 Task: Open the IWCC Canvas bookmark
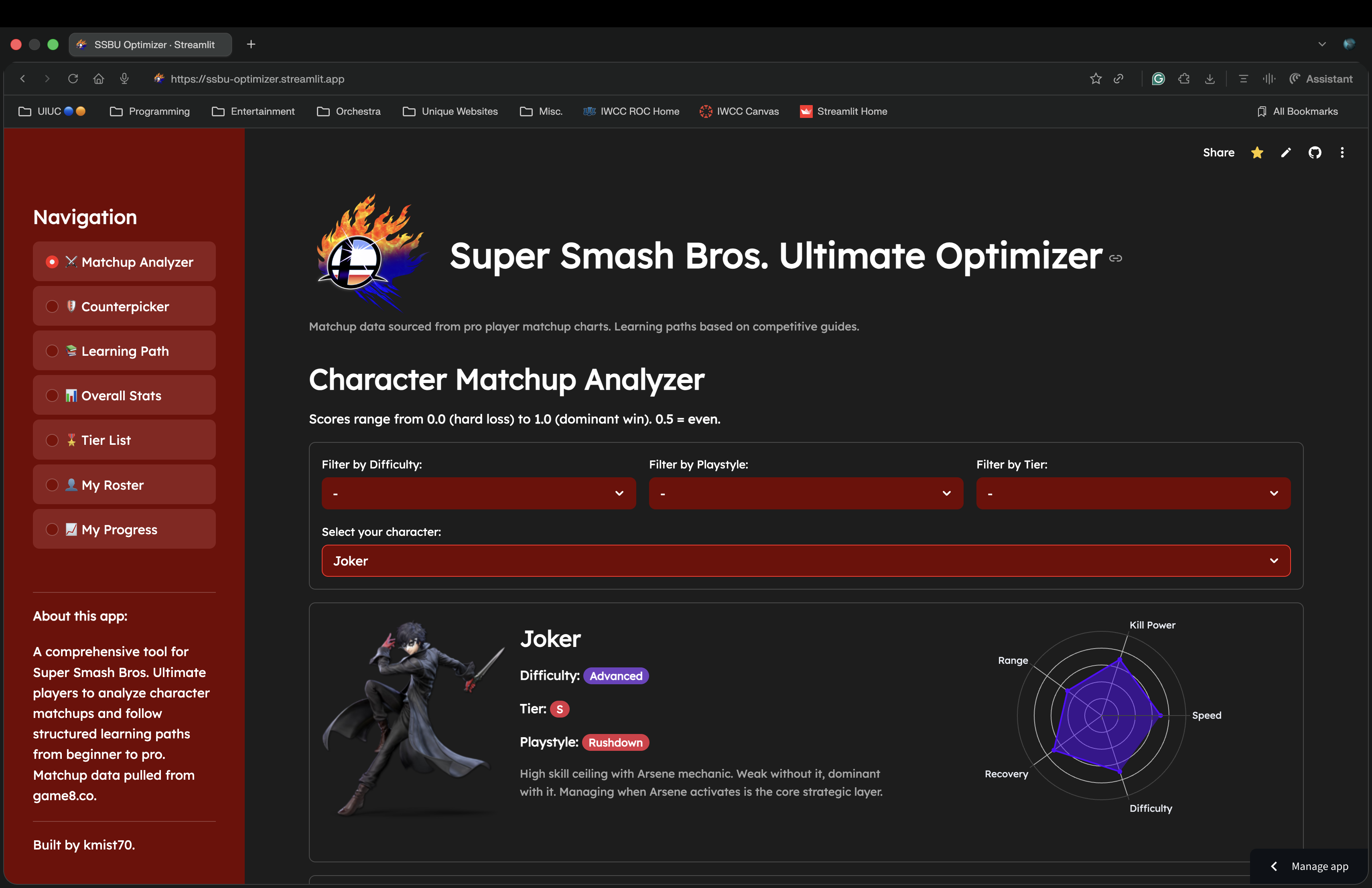tap(739, 111)
